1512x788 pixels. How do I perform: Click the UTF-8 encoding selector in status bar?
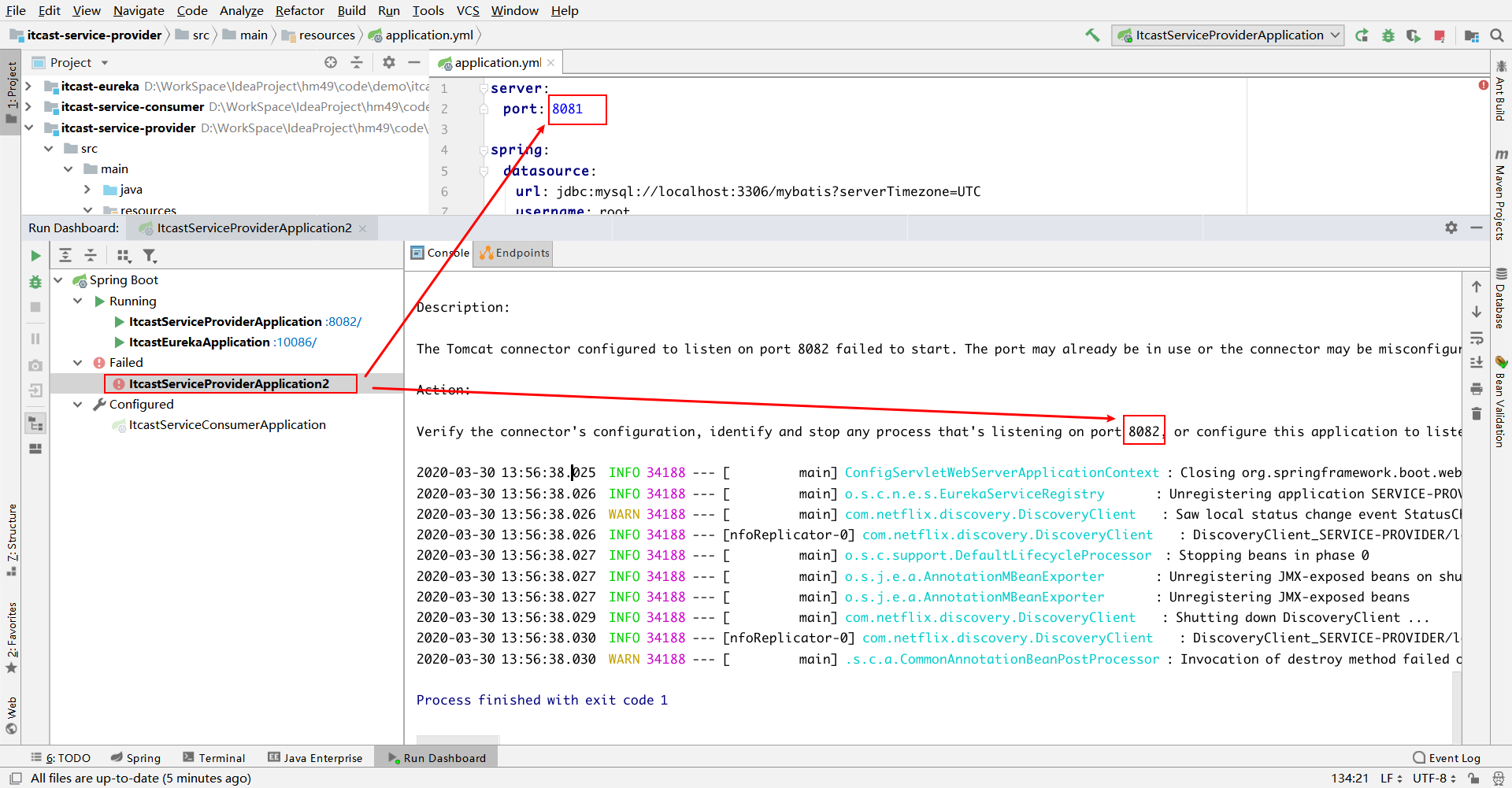coord(1434,778)
